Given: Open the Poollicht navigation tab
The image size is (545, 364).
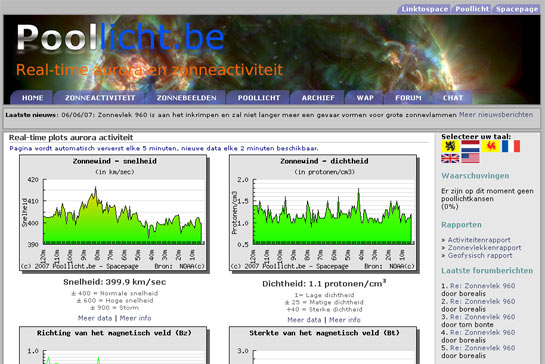Looking at the screenshot, I should pos(259,98).
